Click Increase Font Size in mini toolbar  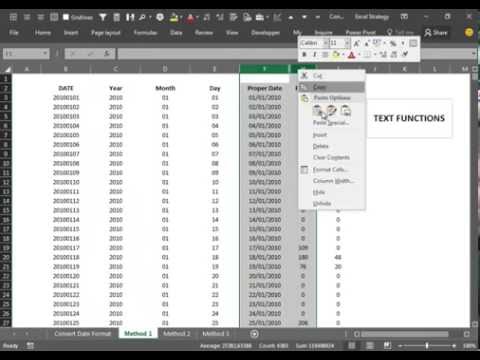point(356,43)
